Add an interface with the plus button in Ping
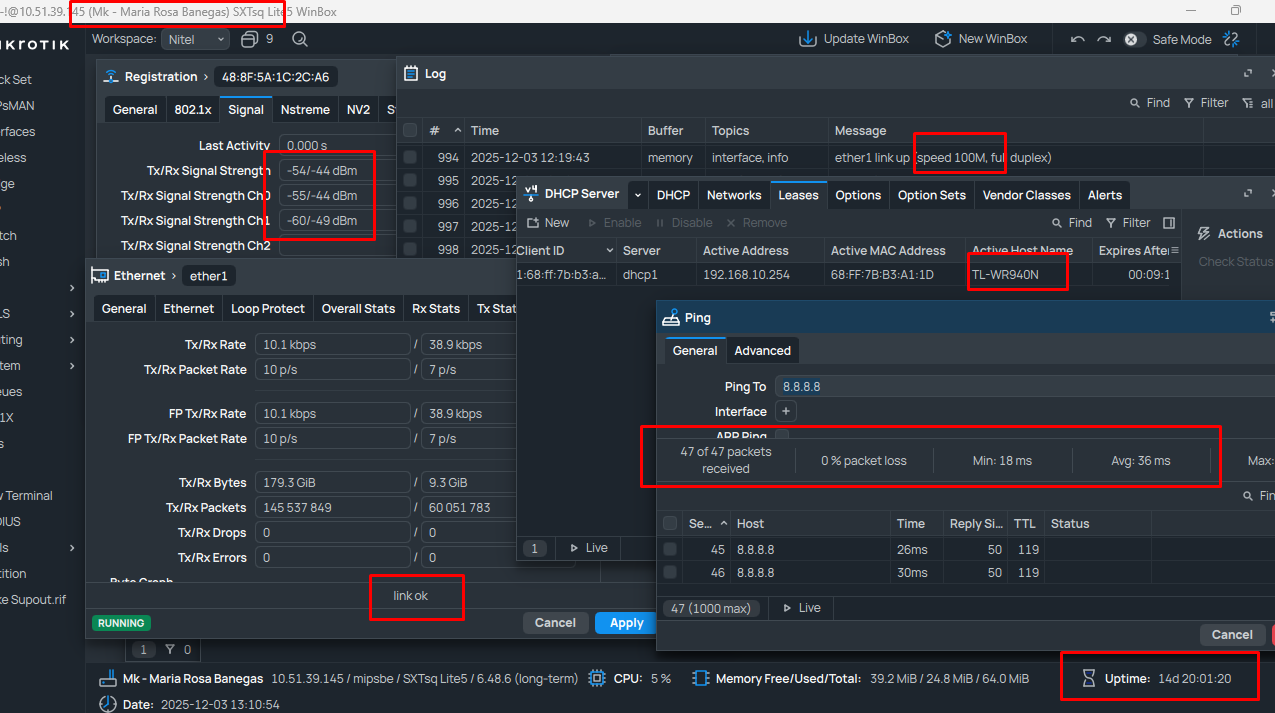 [x=786, y=411]
